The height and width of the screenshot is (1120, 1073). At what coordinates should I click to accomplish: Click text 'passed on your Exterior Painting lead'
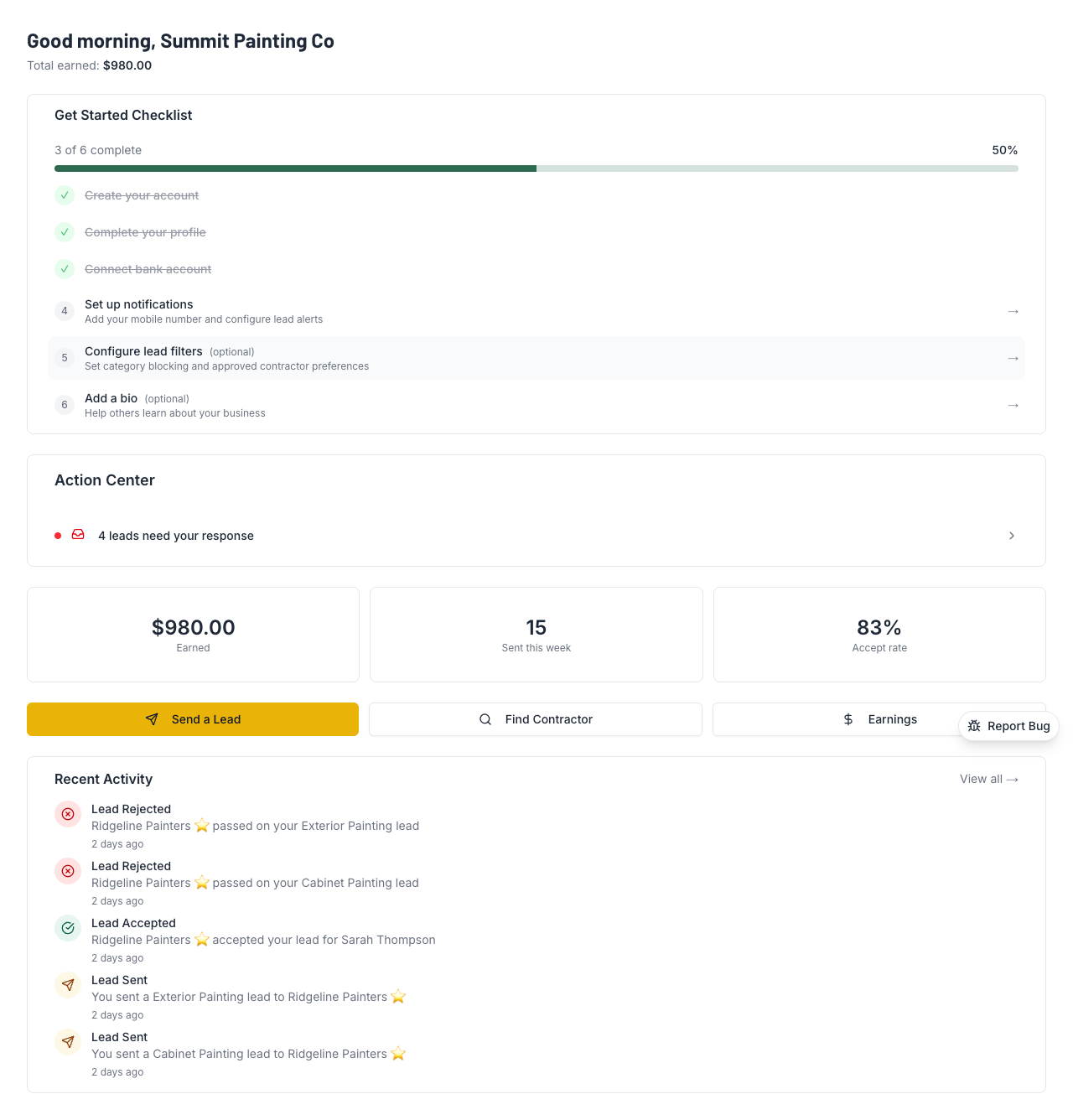[316, 826]
